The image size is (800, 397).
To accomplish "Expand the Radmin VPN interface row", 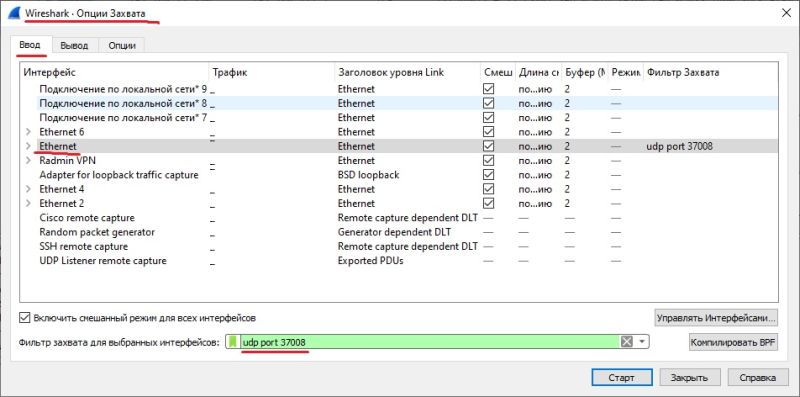I will pos(29,161).
